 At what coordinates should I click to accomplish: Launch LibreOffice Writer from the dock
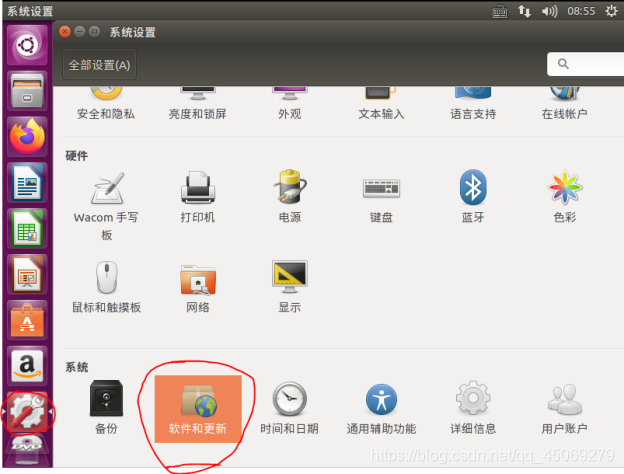point(27,183)
